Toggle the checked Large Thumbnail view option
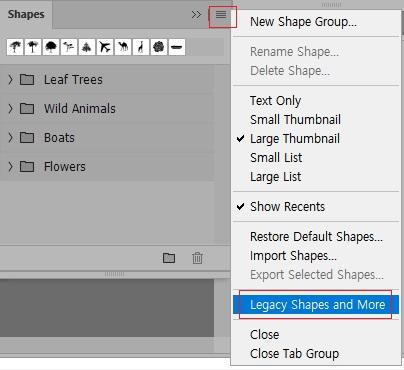The image size is (404, 370). point(295,138)
